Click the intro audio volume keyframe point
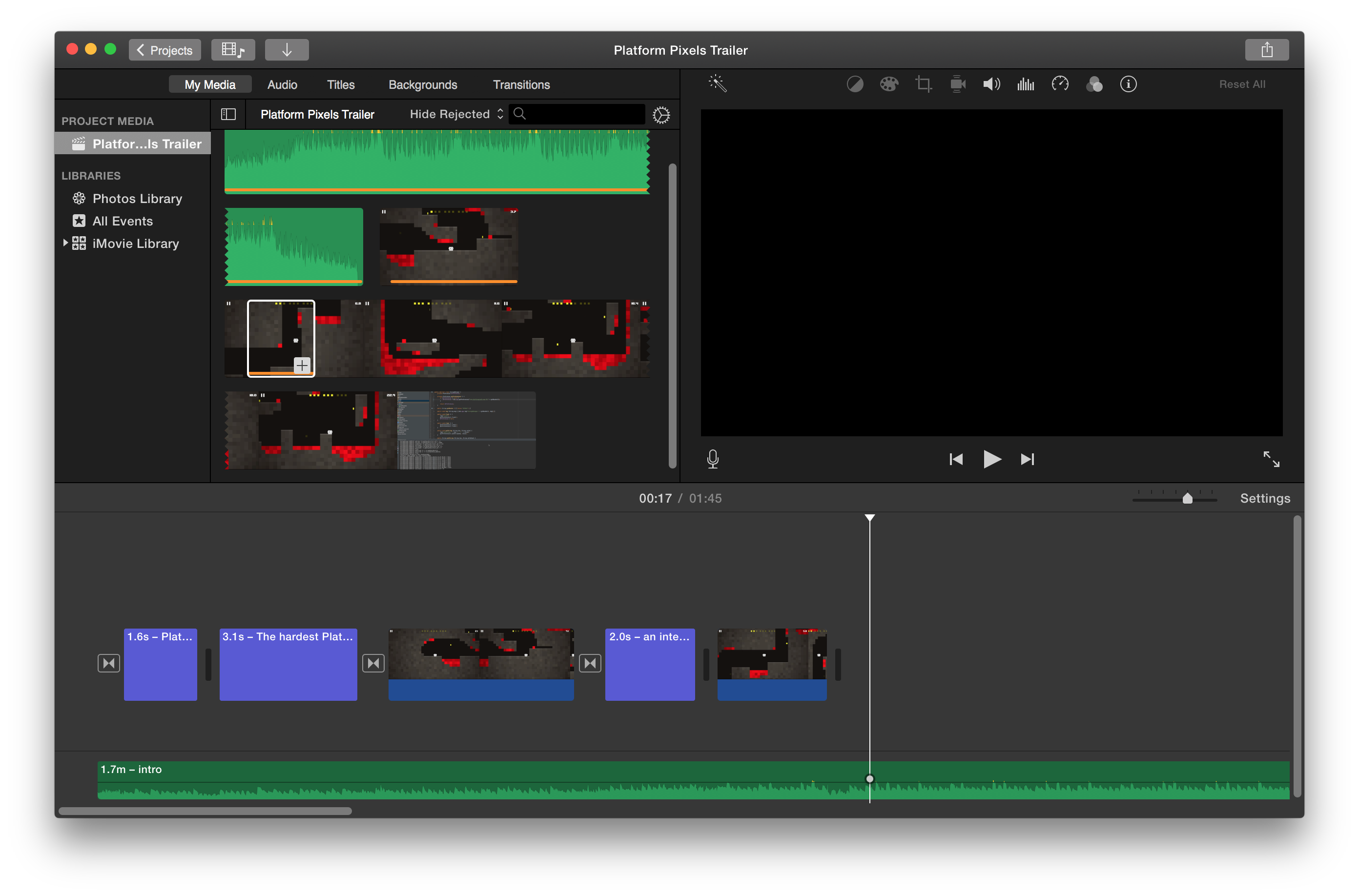This screenshot has height=896, width=1359. tap(869, 779)
